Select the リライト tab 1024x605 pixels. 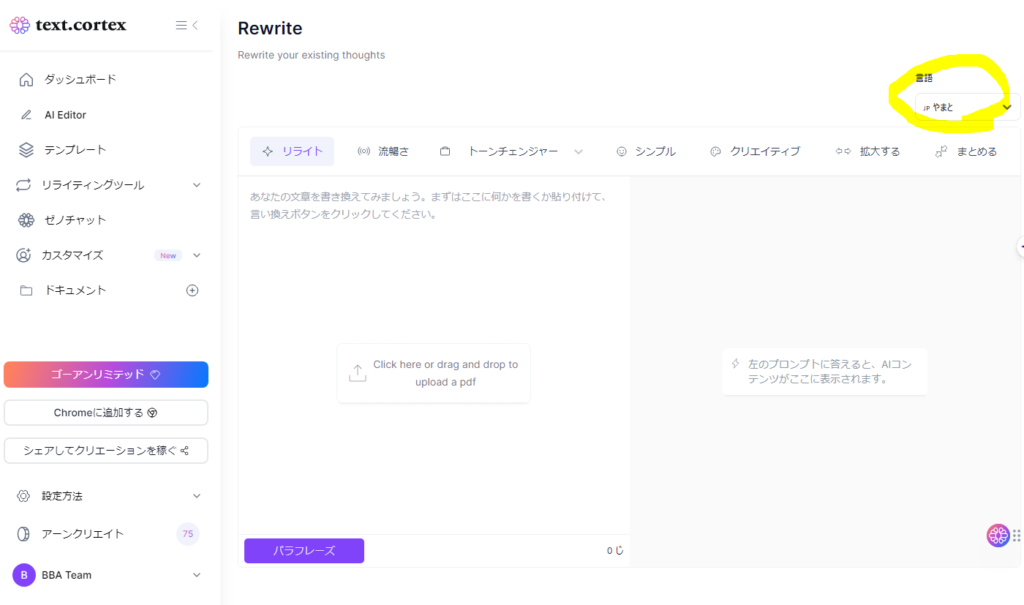click(x=292, y=152)
